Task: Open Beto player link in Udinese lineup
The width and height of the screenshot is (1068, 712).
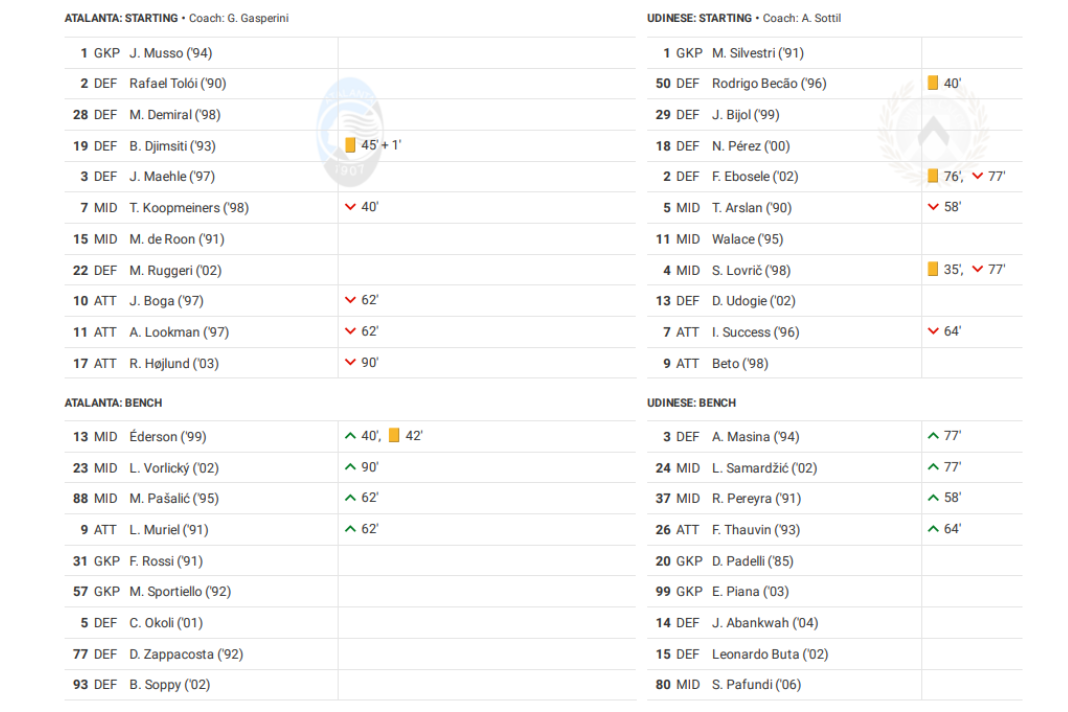Action: point(740,364)
